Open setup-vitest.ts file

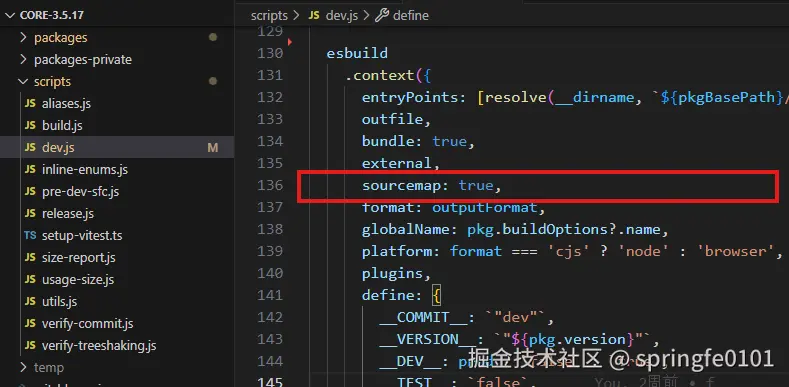pos(82,236)
